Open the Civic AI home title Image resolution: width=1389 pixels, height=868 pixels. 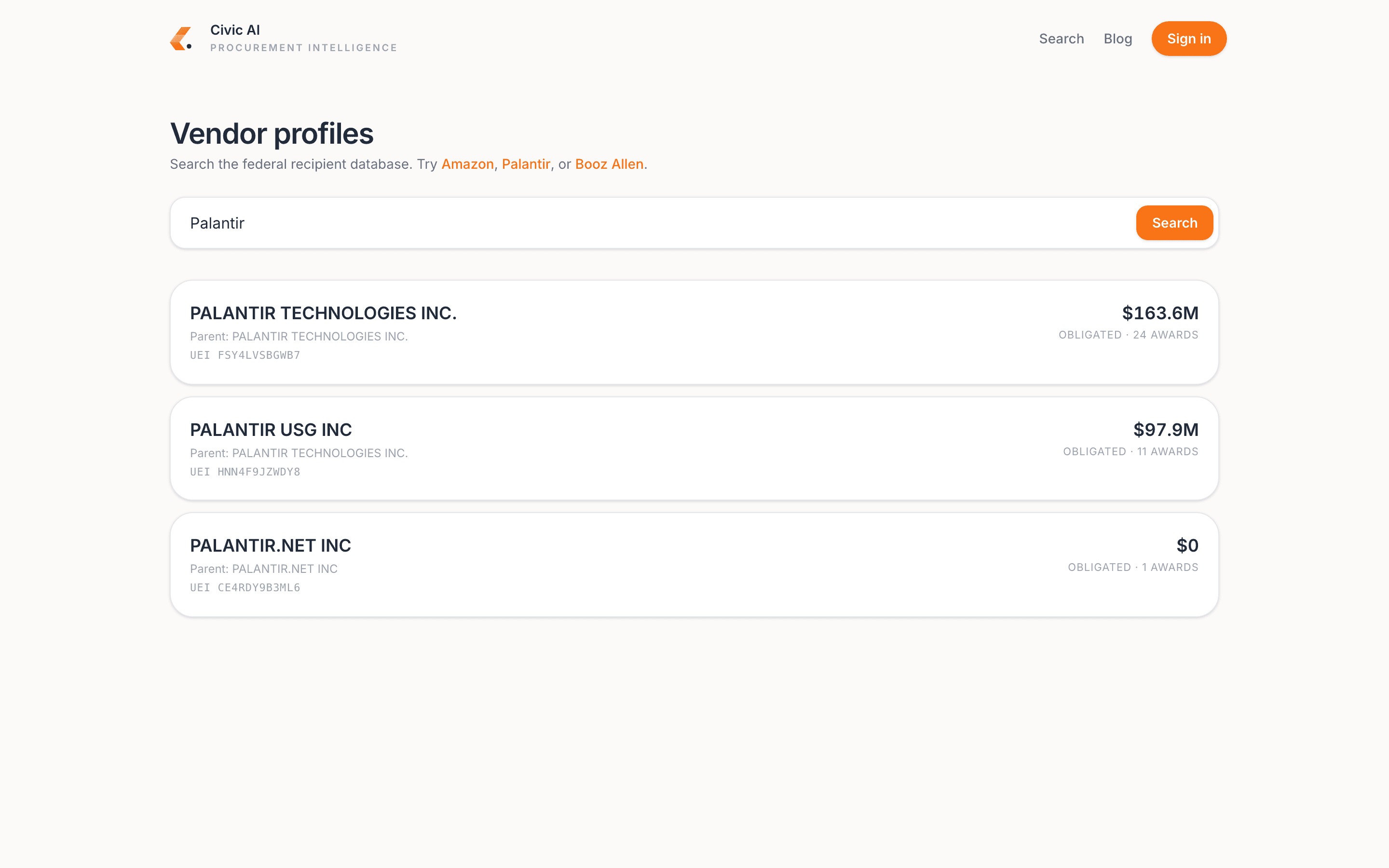[235, 30]
